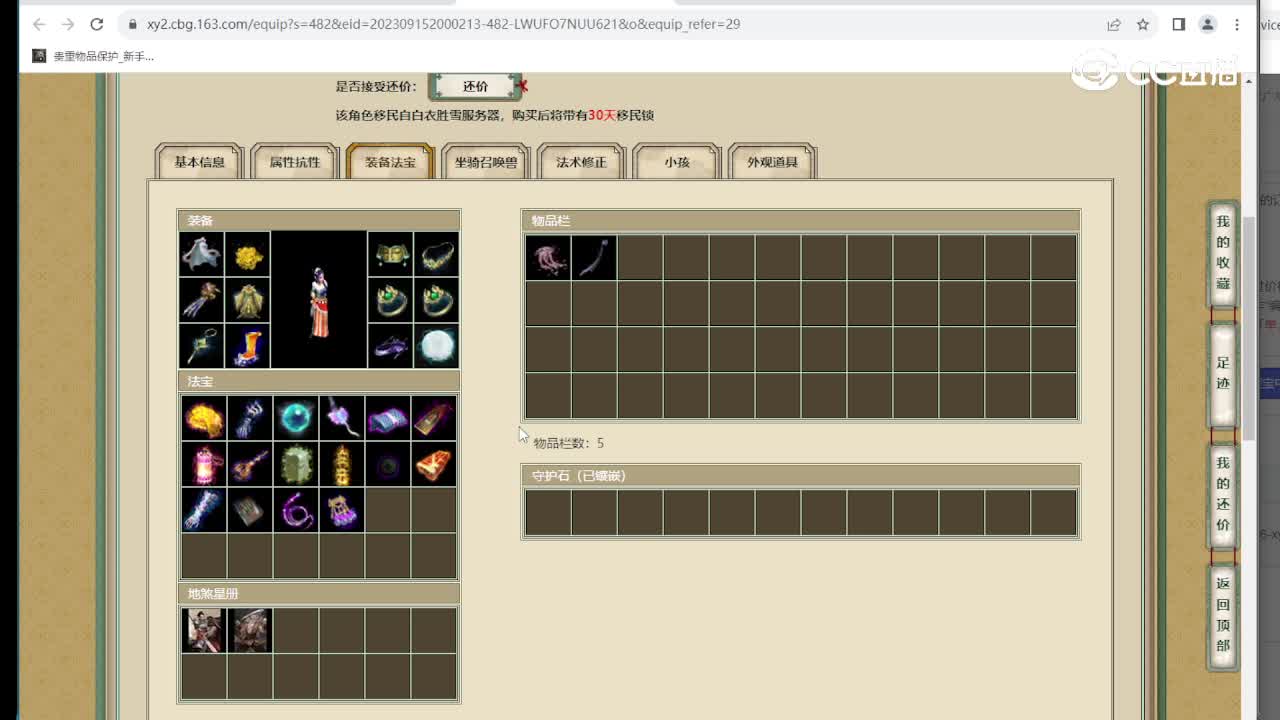Open the browser side panel icon
Image resolution: width=1280 pixels, height=720 pixels.
[1179, 24]
